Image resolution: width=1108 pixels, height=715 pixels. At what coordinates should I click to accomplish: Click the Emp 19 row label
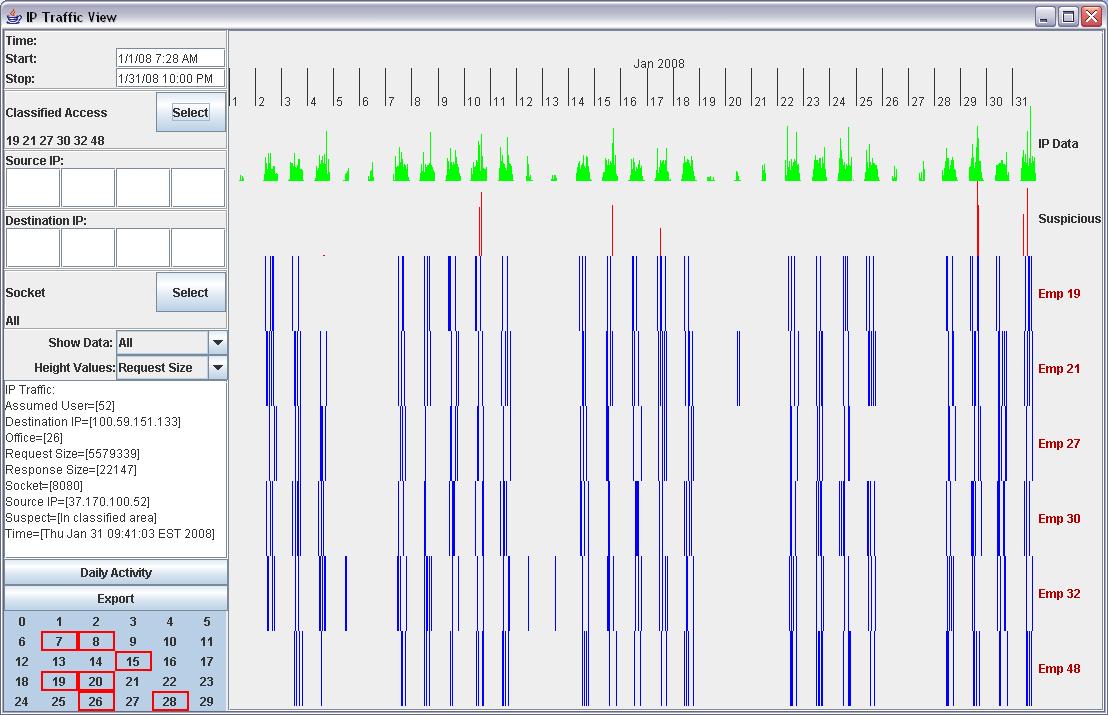(x=1059, y=294)
